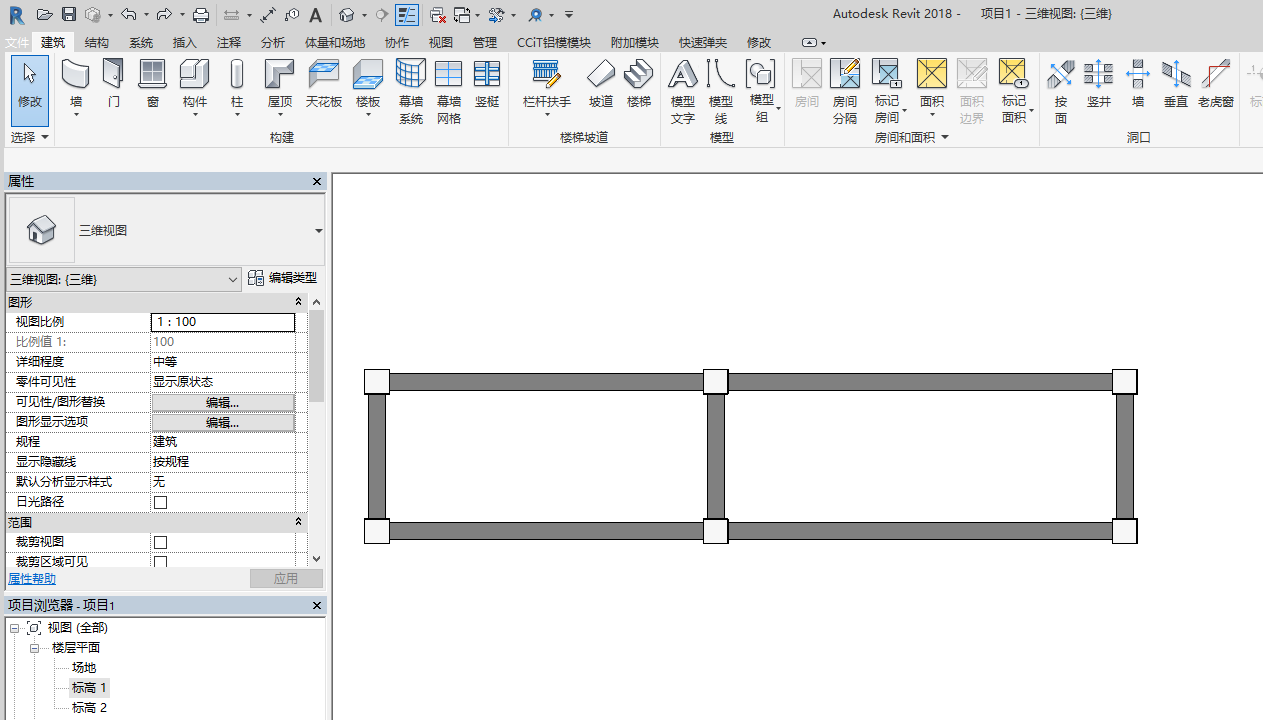Image resolution: width=1263 pixels, height=720 pixels.
Task: Open the 视图 ribbon tab
Action: [441, 42]
